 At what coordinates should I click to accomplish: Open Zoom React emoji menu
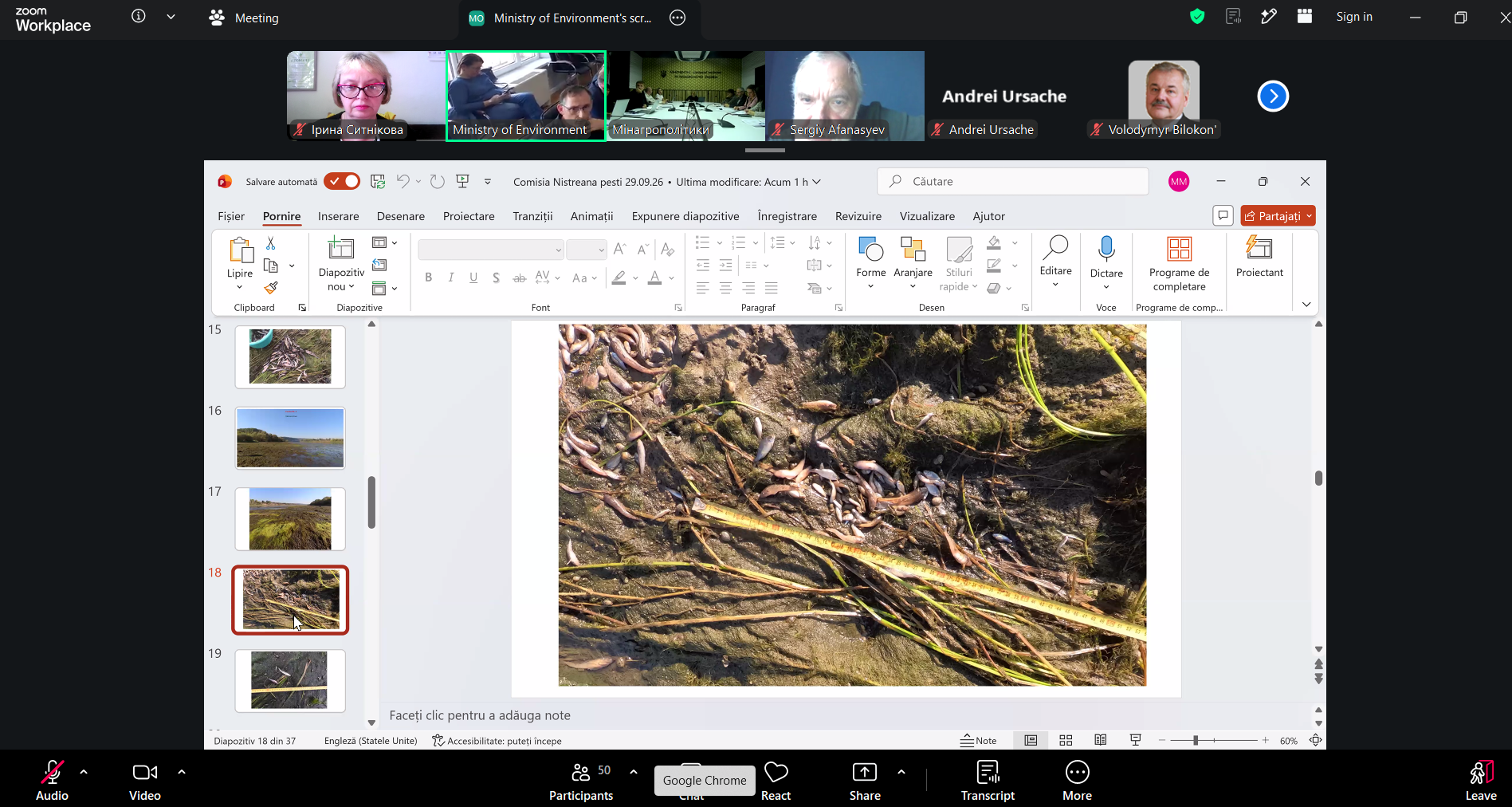[776, 781]
